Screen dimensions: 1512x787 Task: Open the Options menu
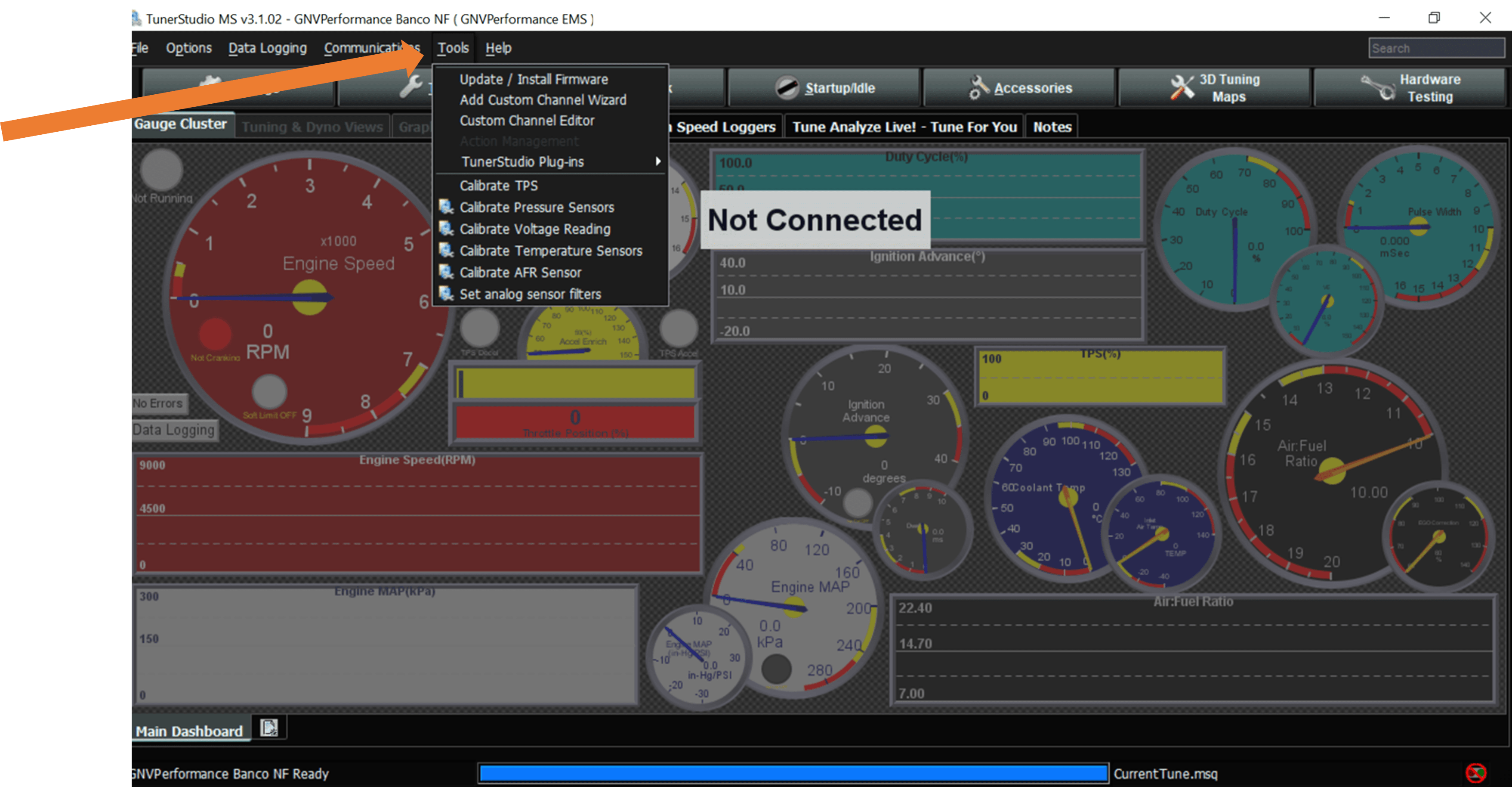[188, 48]
